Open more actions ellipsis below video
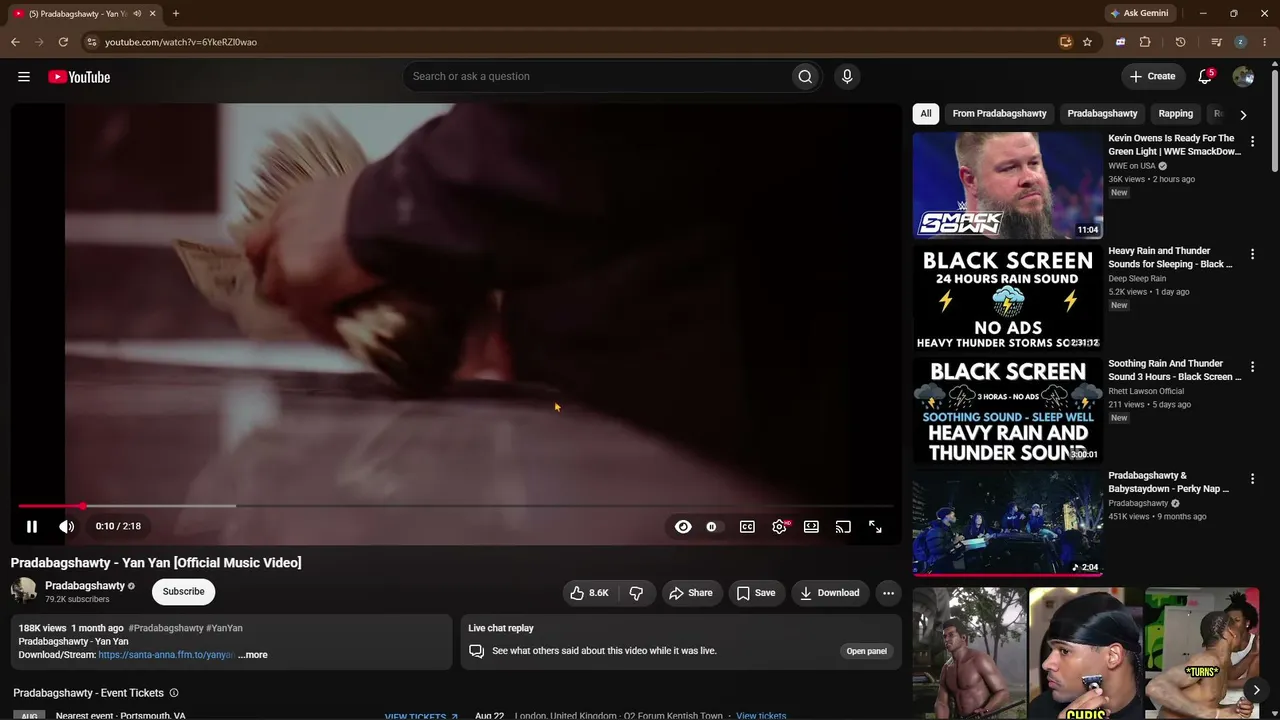 tap(888, 593)
